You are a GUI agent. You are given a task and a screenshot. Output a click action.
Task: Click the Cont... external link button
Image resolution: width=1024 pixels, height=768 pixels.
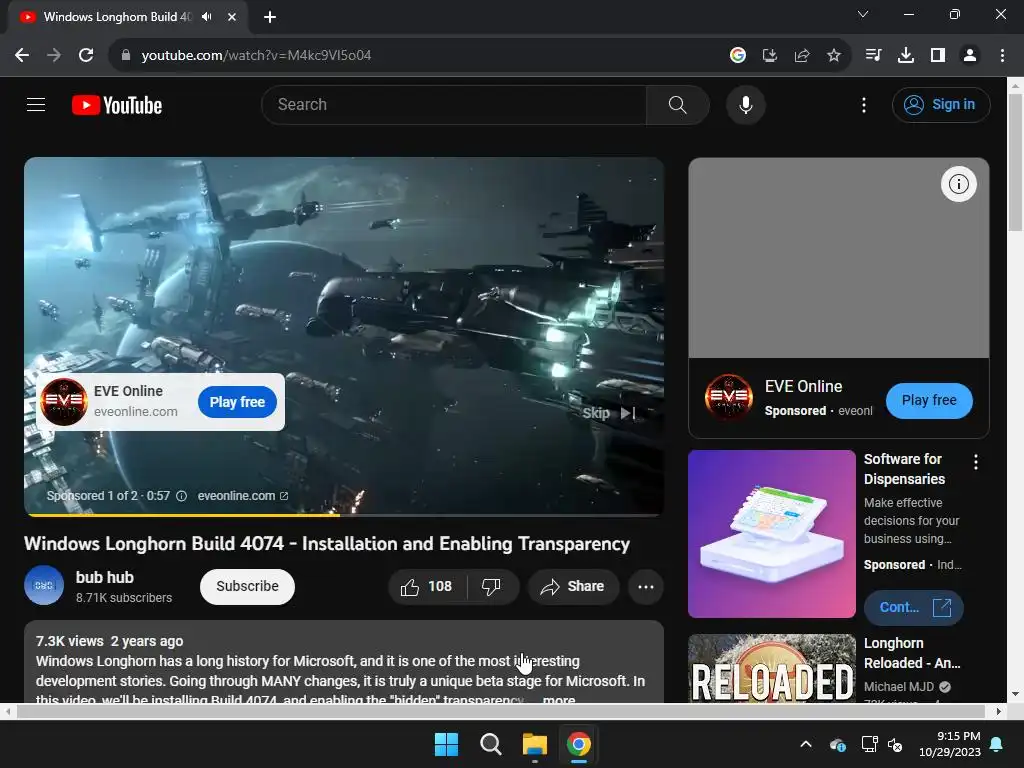[914, 607]
